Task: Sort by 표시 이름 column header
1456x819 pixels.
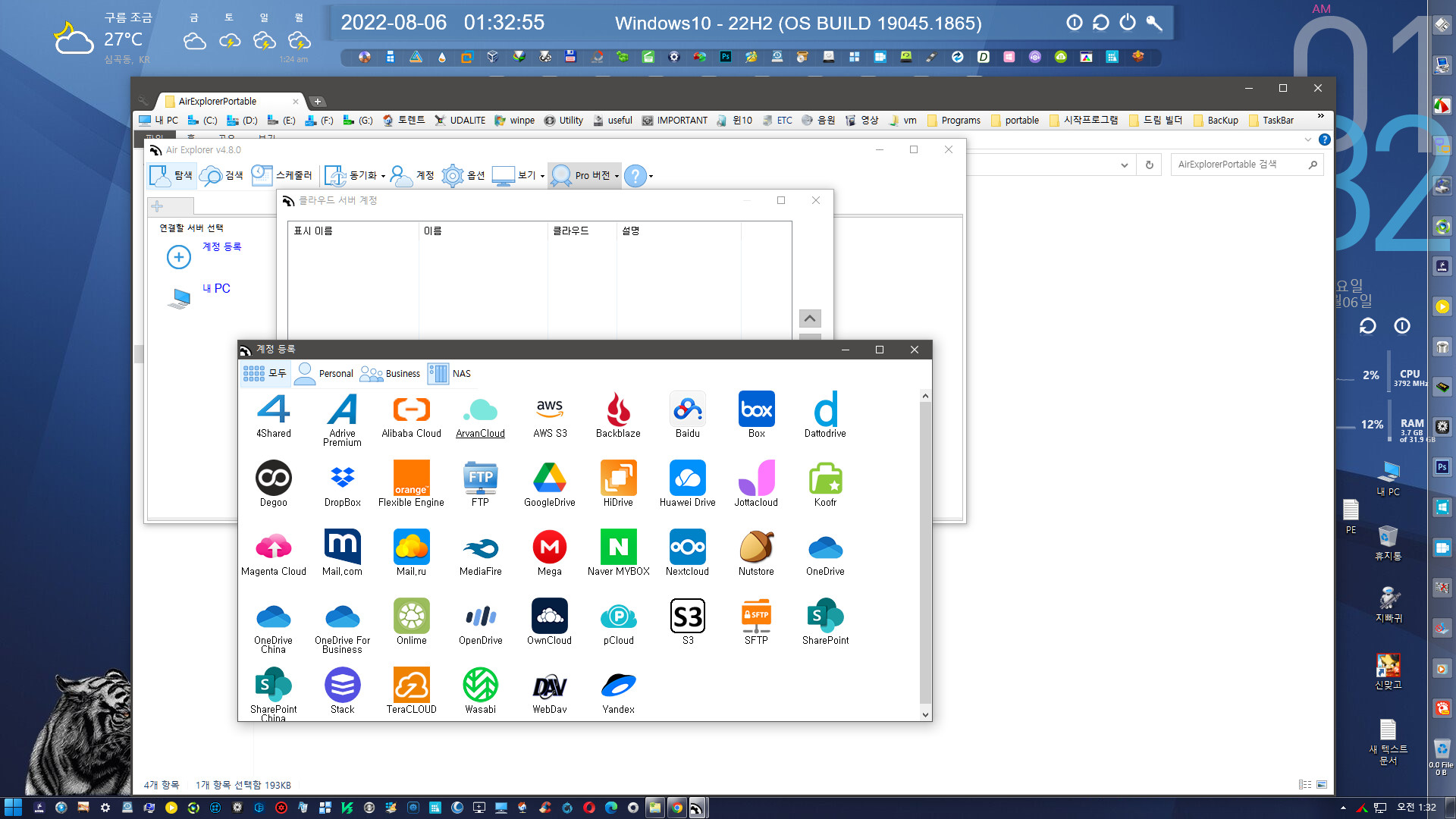Action: pyautogui.click(x=353, y=231)
